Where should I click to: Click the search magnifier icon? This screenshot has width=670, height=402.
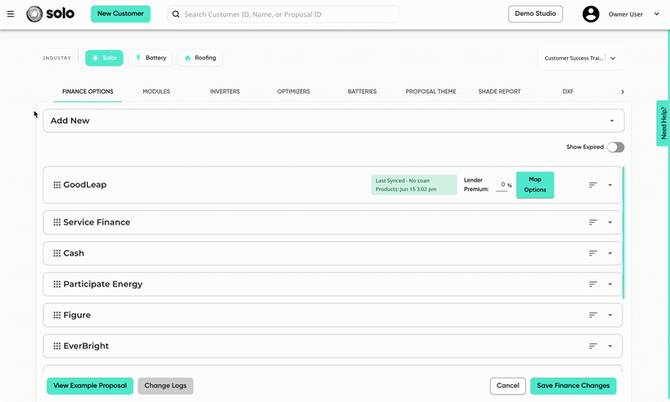pos(176,14)
